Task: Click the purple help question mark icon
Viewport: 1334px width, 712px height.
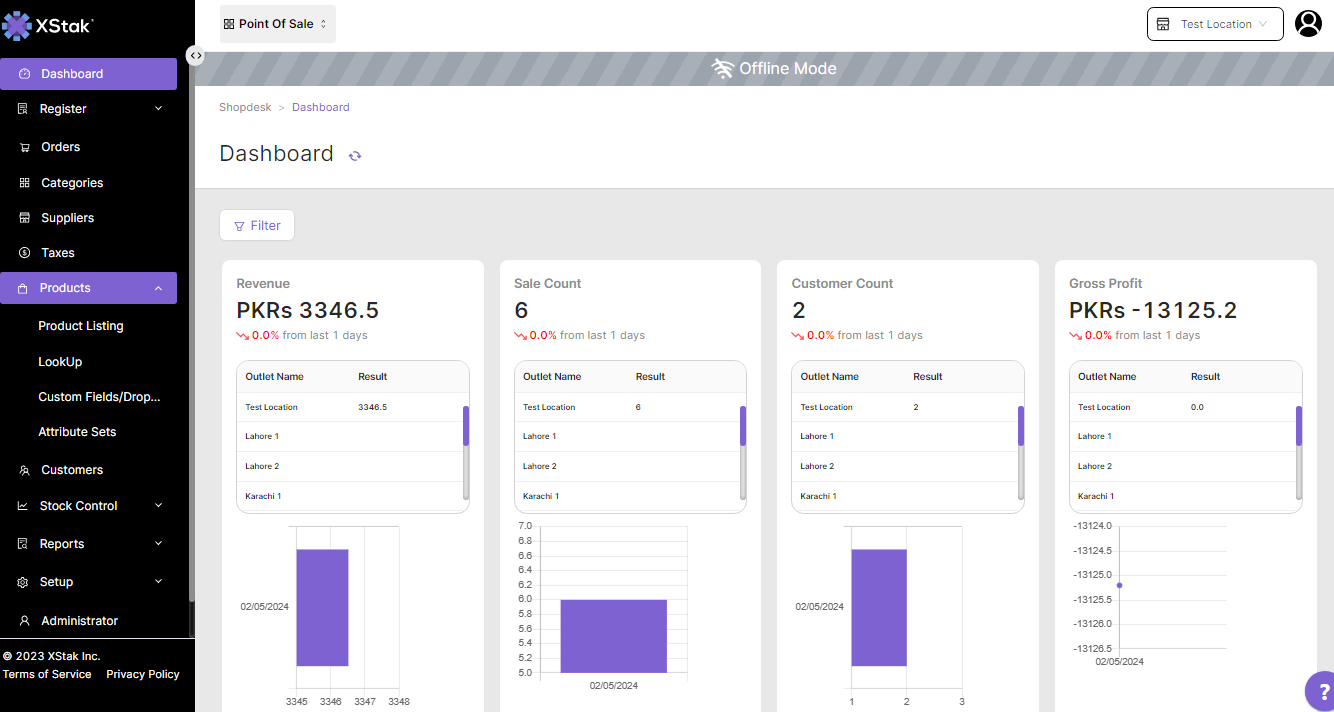Action: pyautogui.click(x=1321, y=692)
